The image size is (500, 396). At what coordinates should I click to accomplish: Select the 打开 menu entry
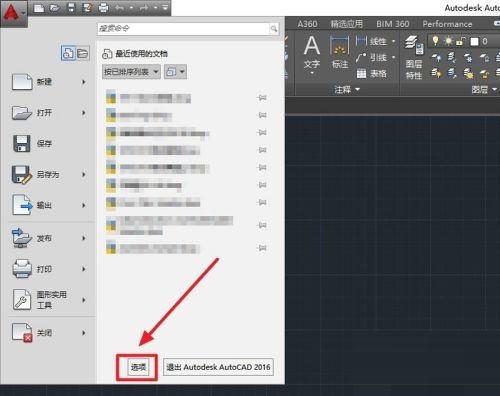48,113
